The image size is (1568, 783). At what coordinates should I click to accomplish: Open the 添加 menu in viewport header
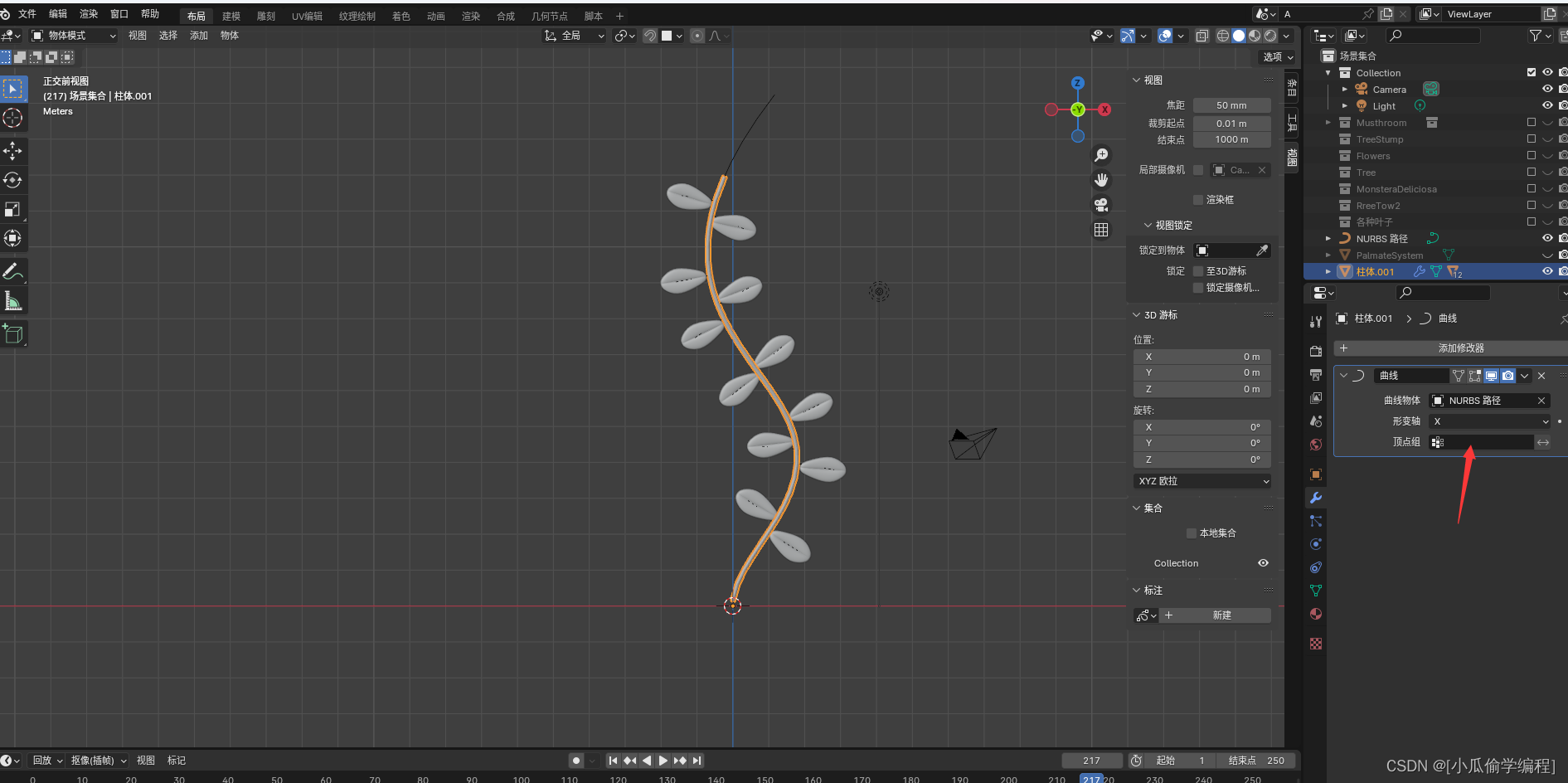click(x=199, y=36)
